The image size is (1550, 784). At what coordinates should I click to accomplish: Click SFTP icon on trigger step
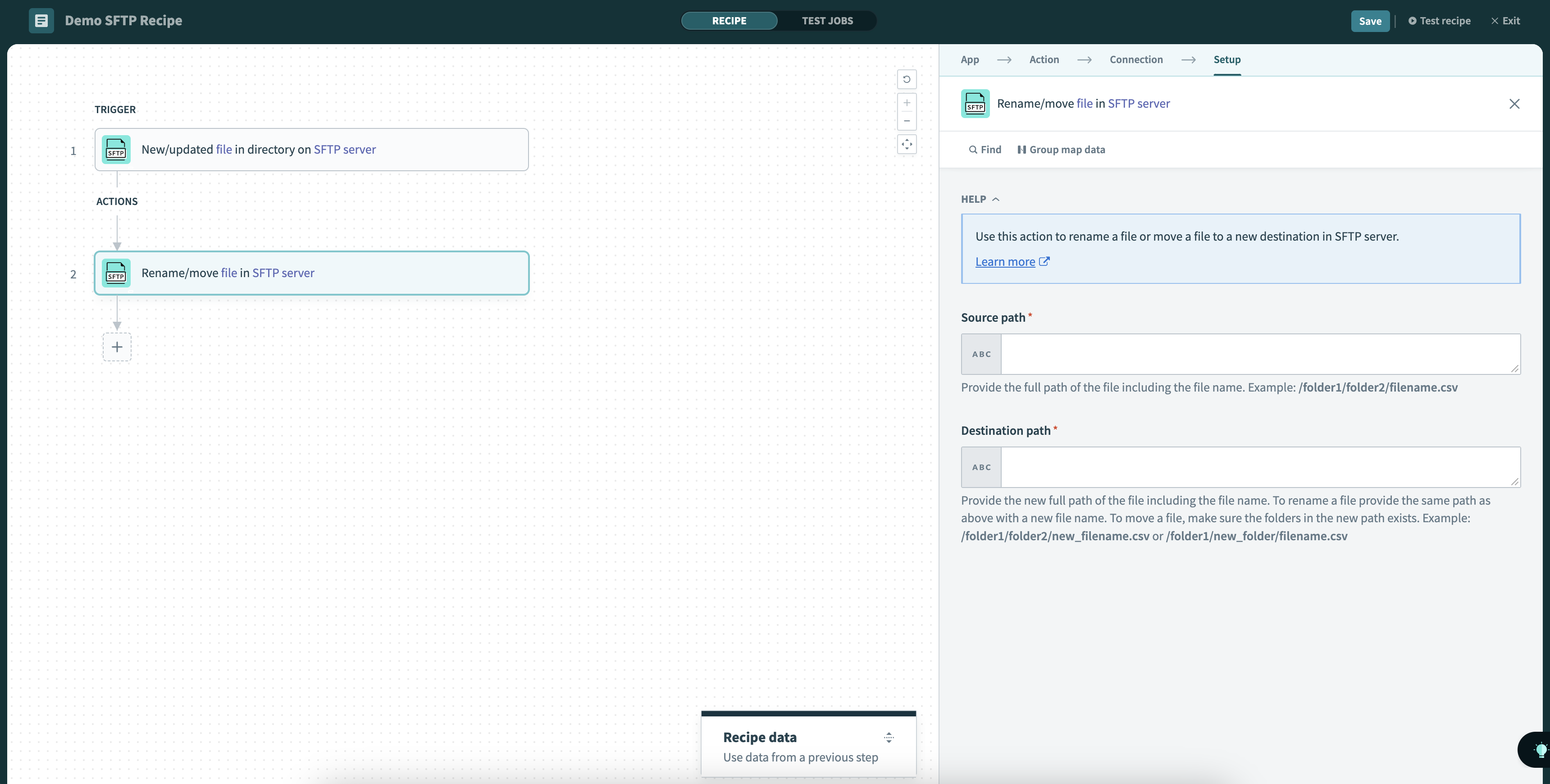click(x=115, y=150)
